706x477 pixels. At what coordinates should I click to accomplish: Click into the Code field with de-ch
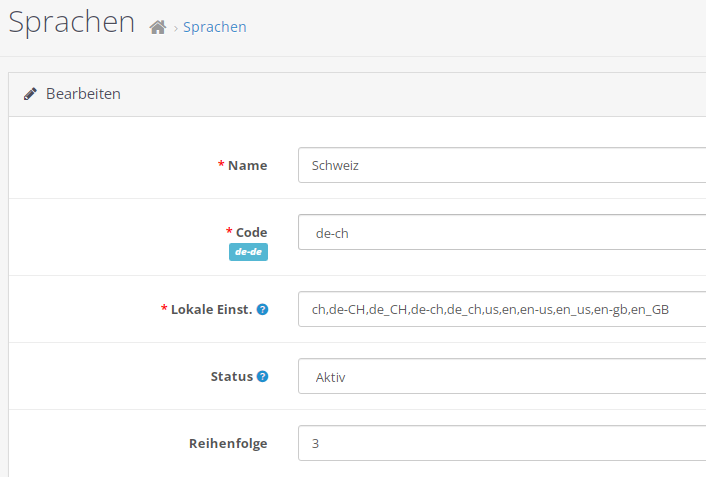502,232
